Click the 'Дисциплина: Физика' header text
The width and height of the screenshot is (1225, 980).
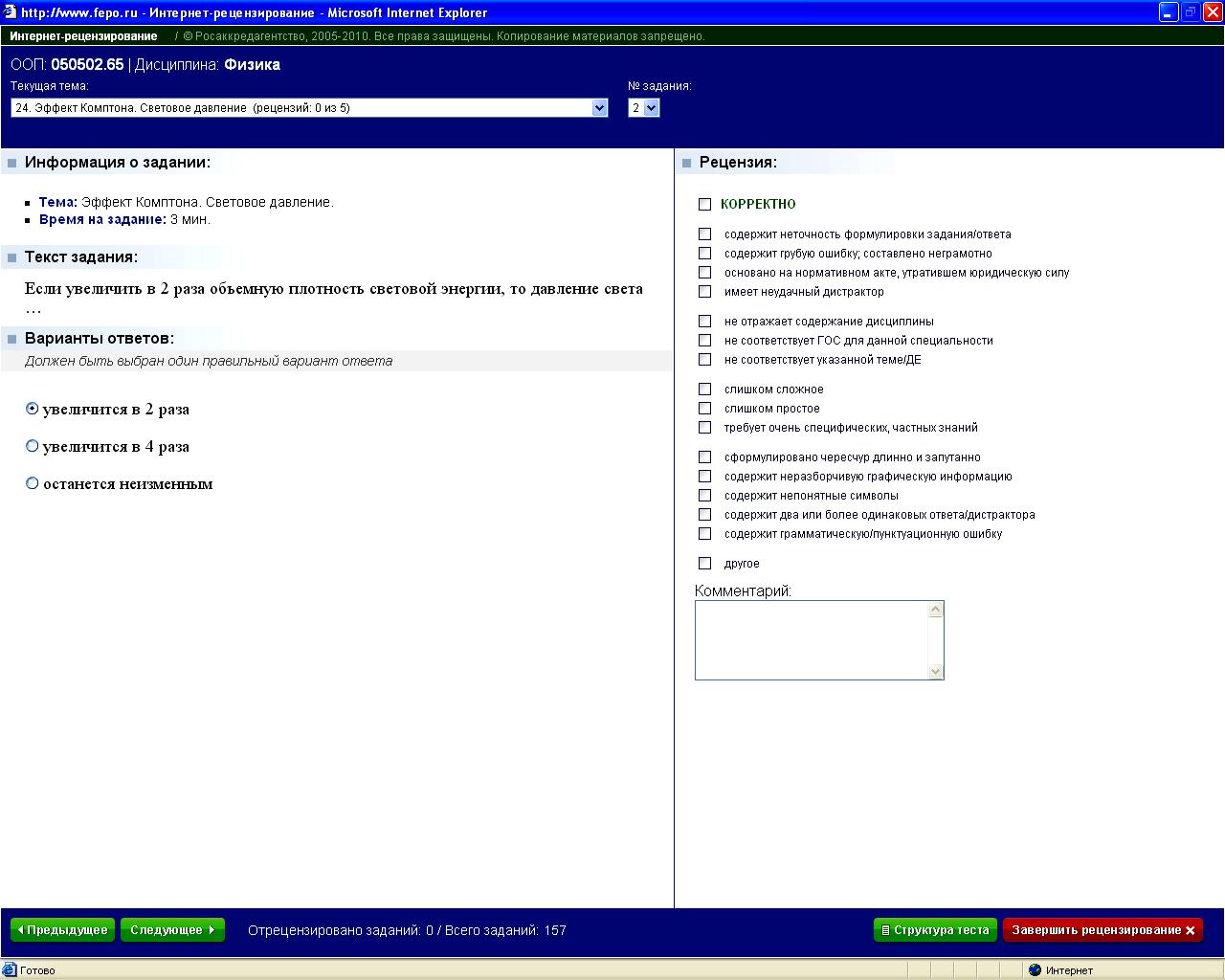coord(208,65)
